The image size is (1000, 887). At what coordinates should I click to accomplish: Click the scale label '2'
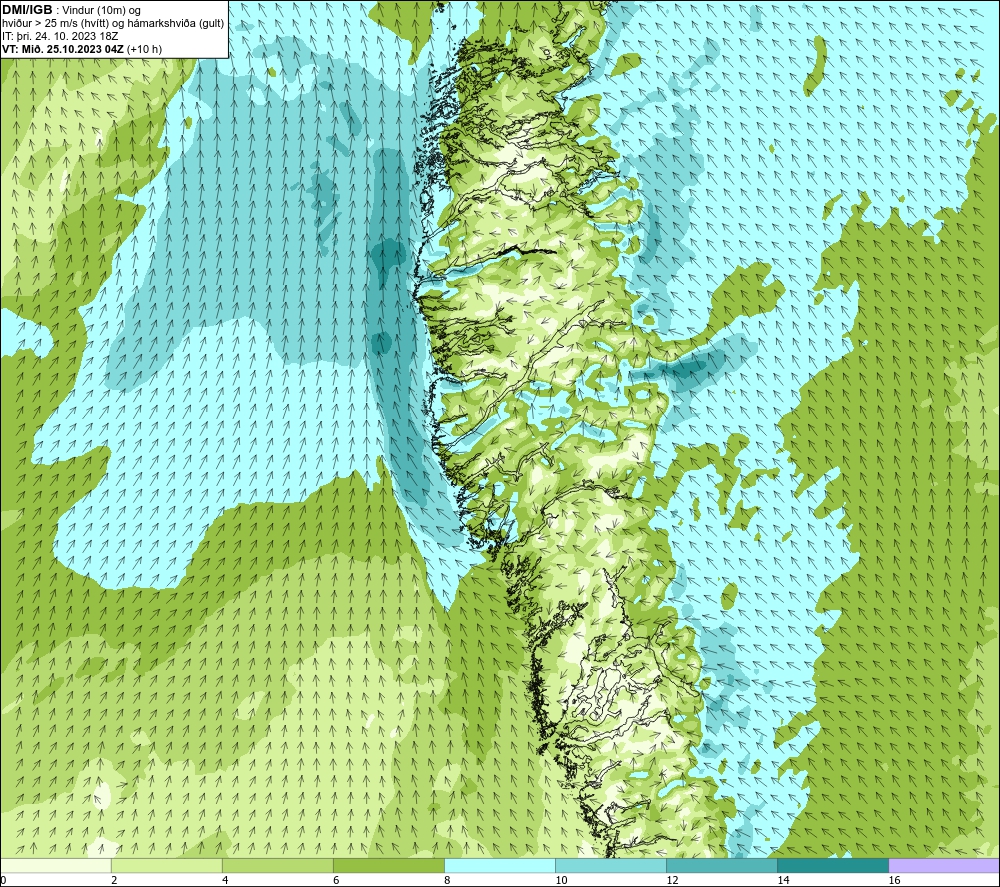(114, 880)
